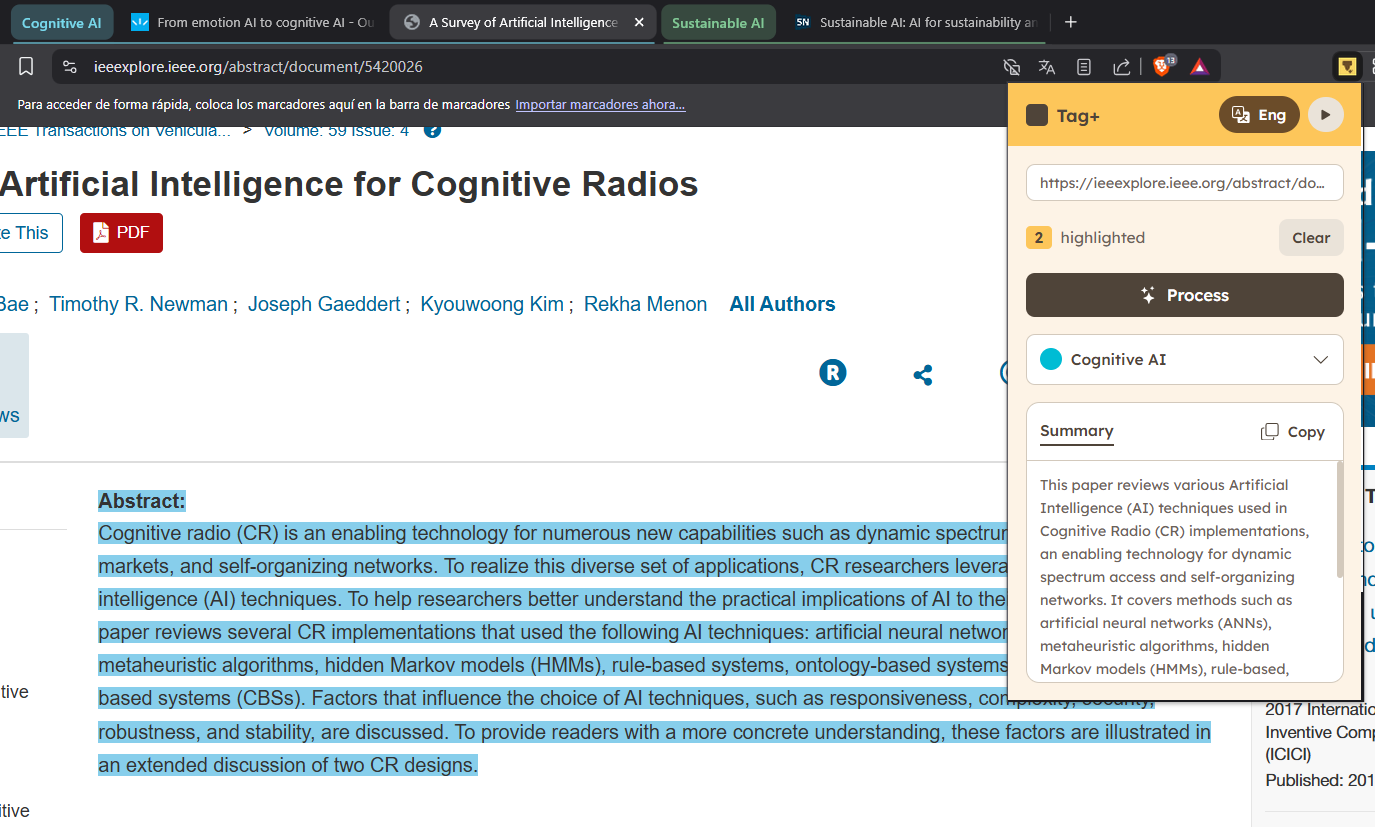Click the summary text scrollbar
This screenshot has height=827, width=1375.
[x=1340, y=520]
